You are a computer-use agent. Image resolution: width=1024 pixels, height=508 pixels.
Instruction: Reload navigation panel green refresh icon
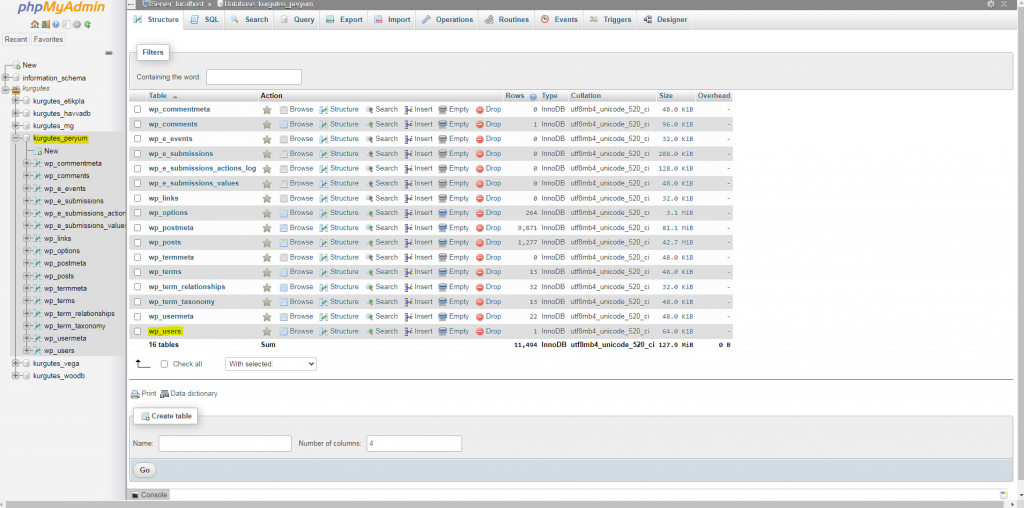[x=88, y=25]
